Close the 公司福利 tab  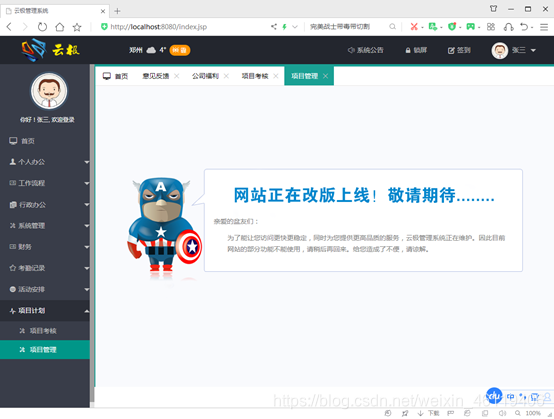[x=226, y=76]
